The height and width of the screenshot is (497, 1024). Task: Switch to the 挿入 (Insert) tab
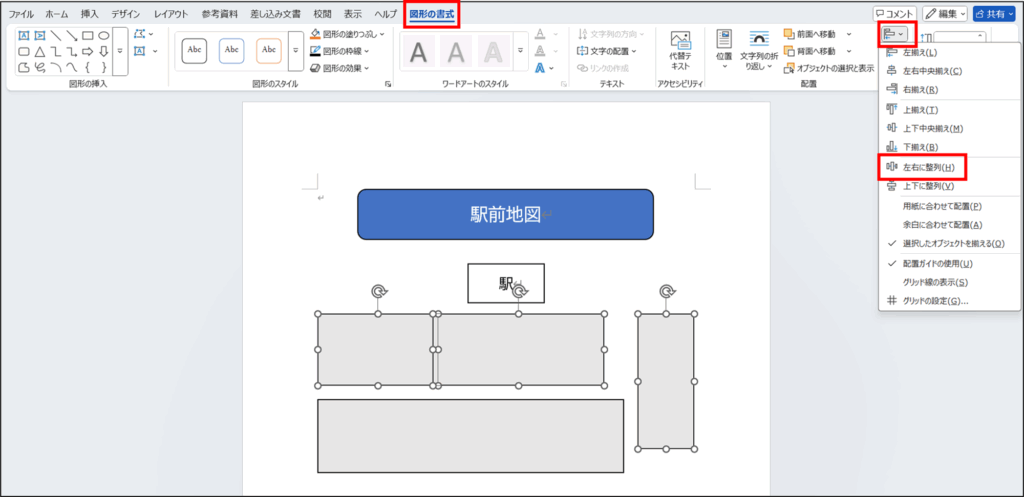(x=89, y=14)
